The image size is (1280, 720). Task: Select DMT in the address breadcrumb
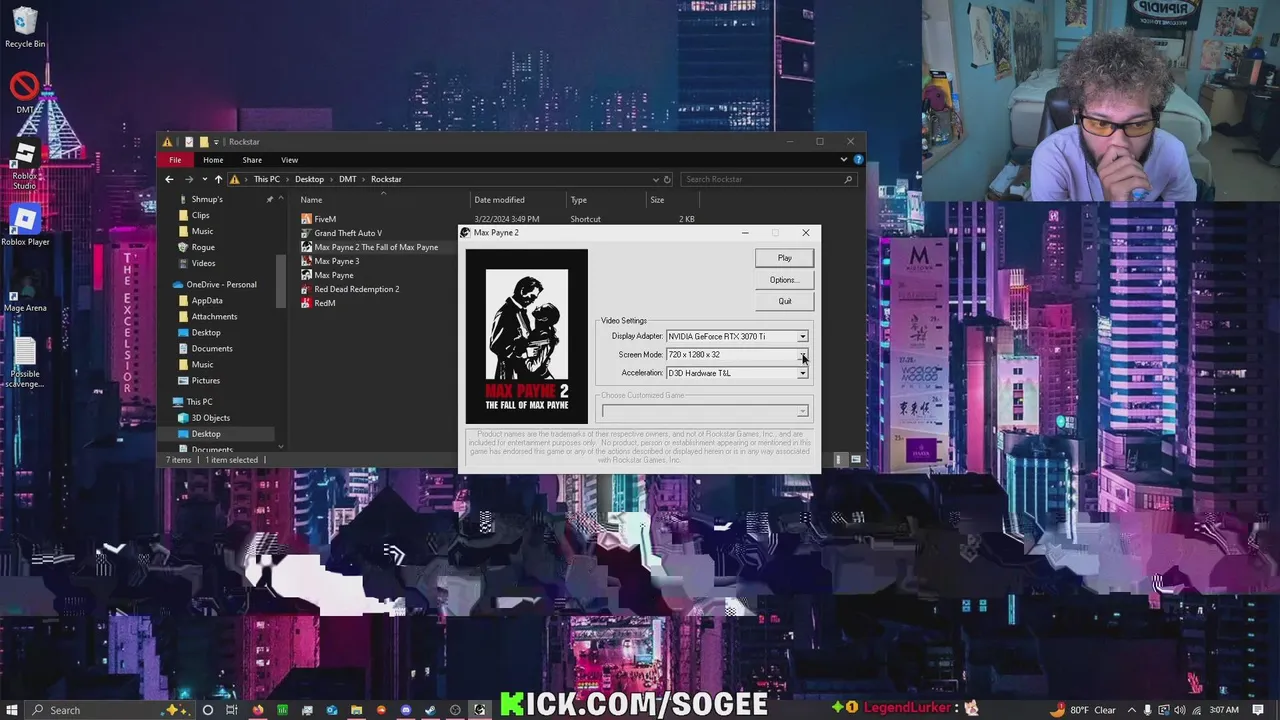tap(347, 179)
